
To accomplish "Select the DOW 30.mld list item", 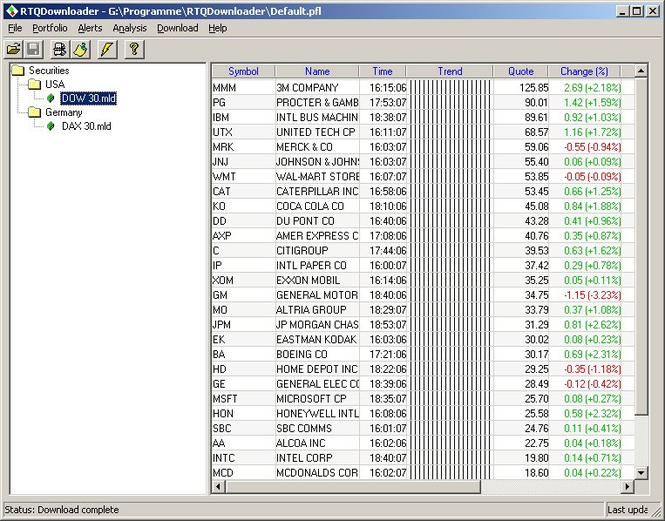I will tap(88, 98).
